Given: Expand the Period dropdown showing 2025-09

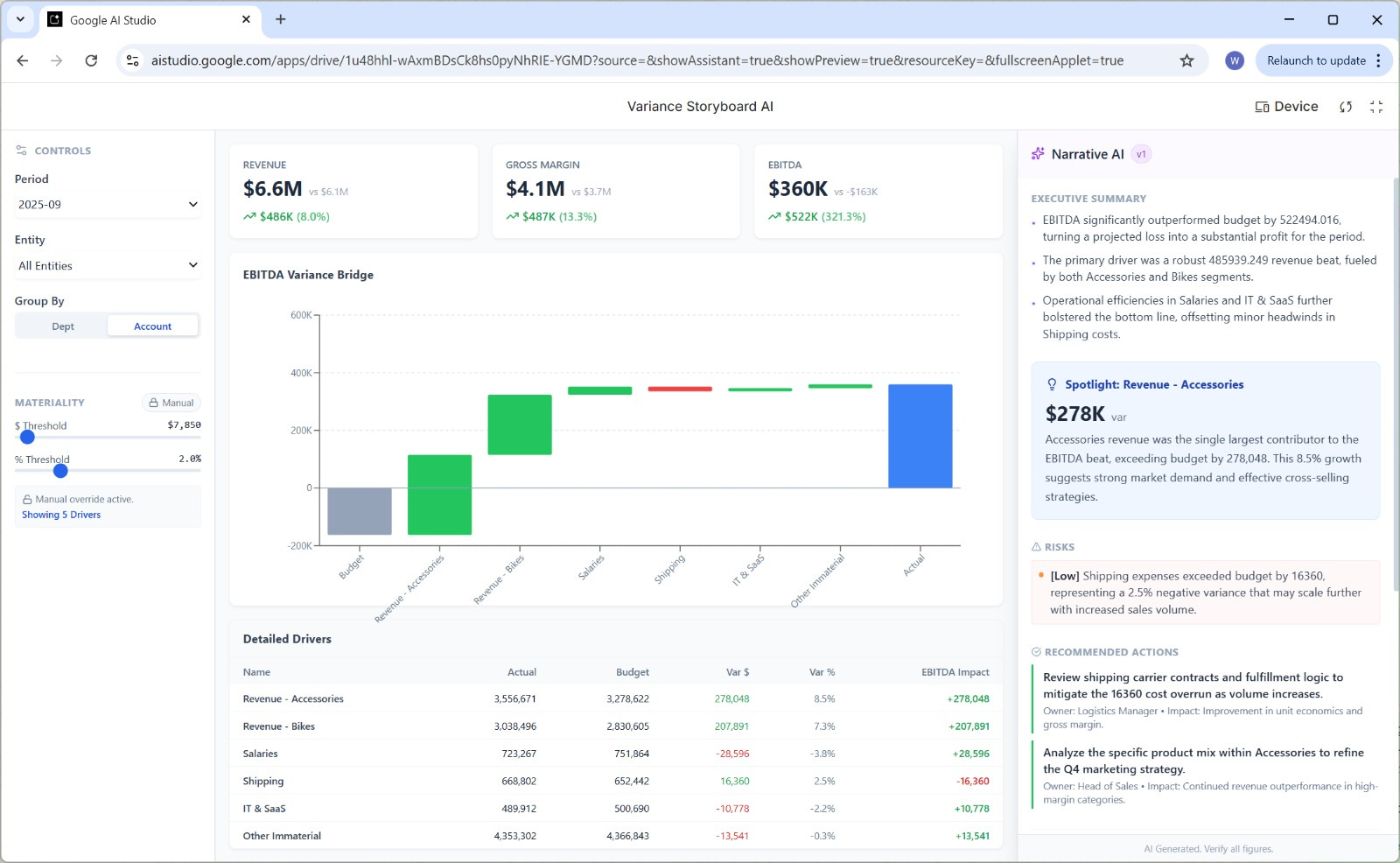Looking at the screenshot, I should pyautogui.click(x=108, y=205).
